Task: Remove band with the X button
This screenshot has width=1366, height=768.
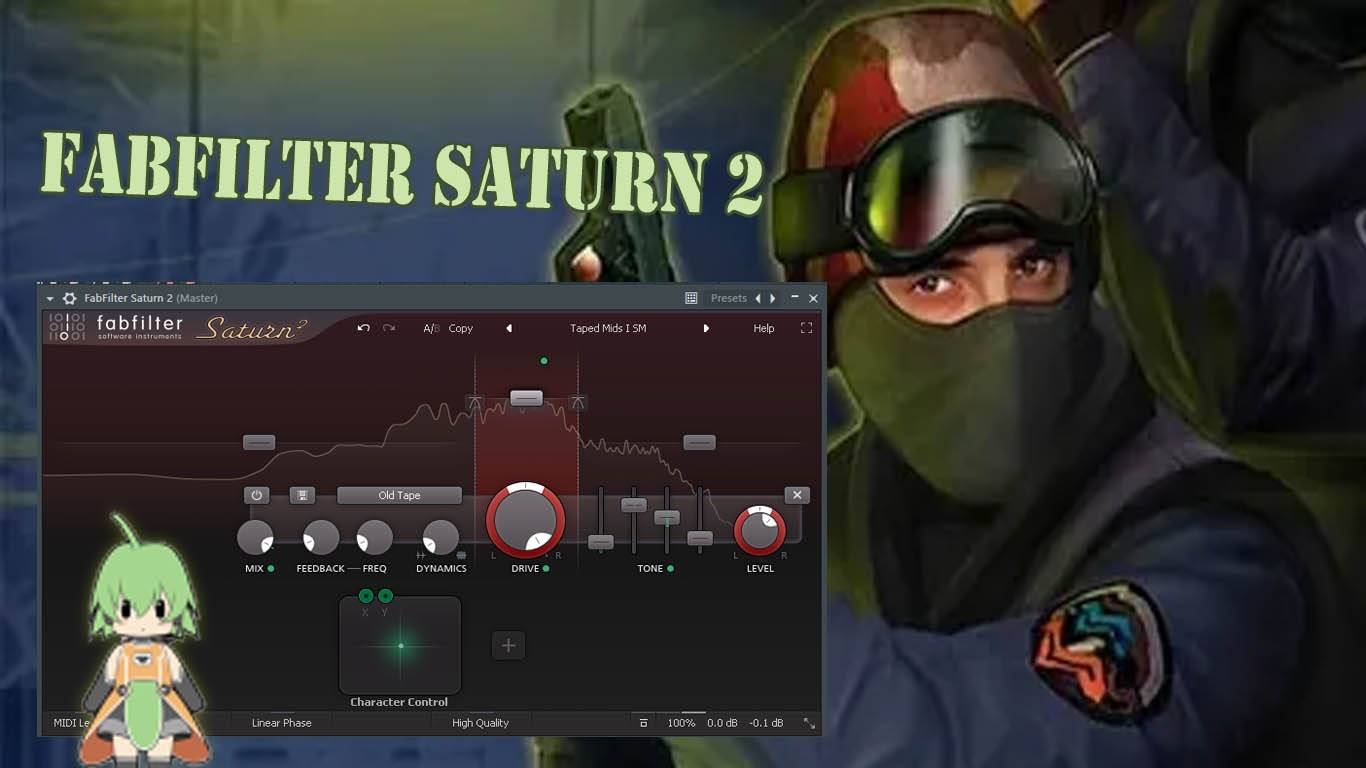Action: 797,495
